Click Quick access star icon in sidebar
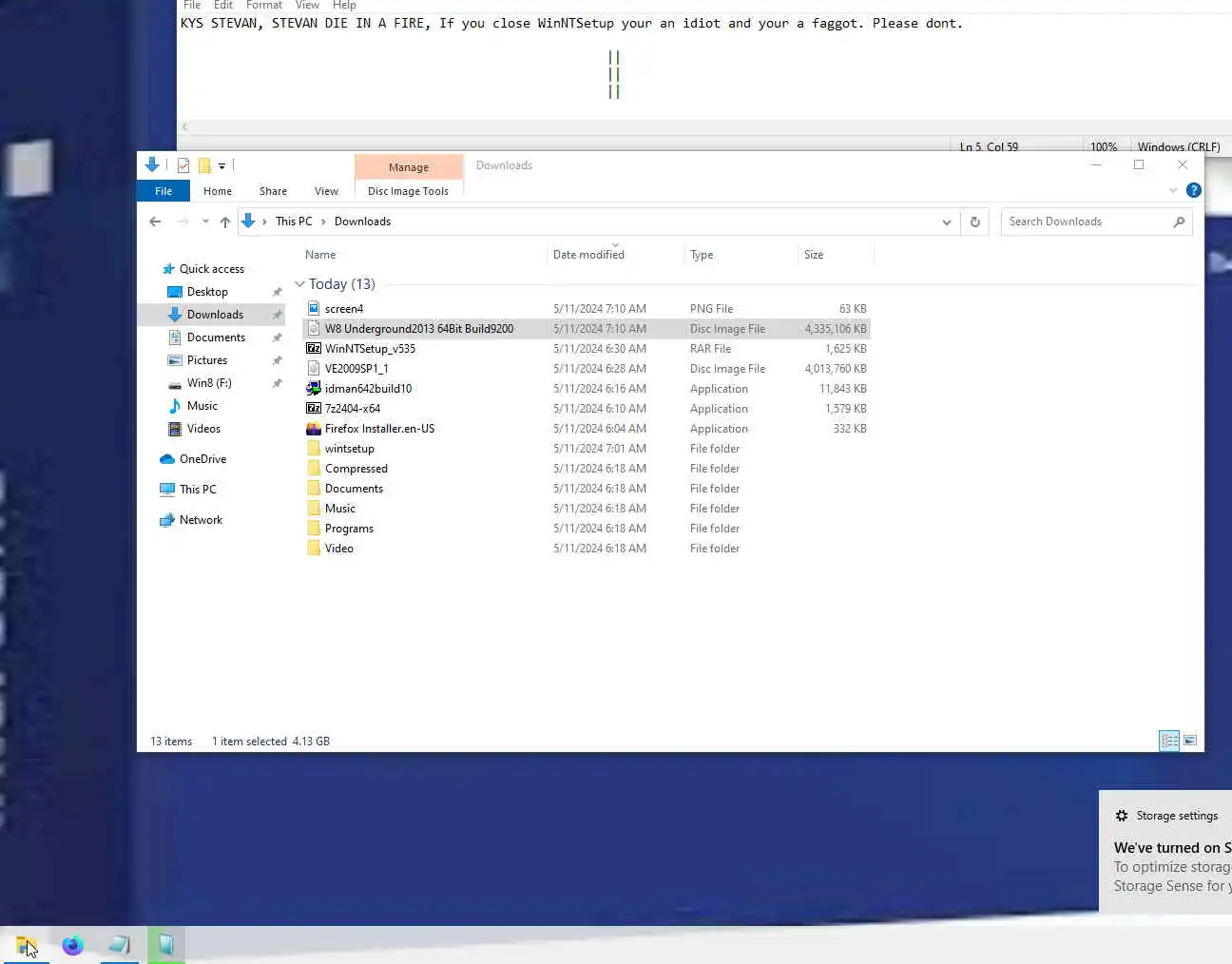Viewport: 1232px width, 964px height. [x=168, y=269]
